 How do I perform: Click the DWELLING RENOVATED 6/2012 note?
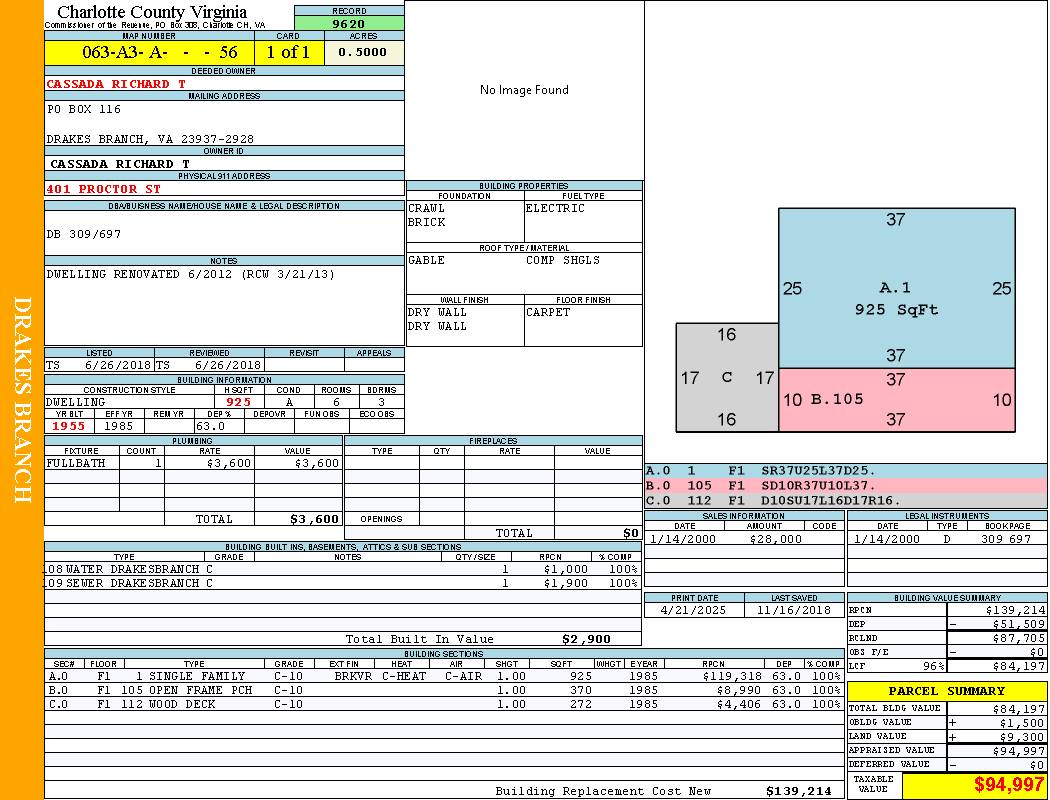pyautogui.click(x=190, y=274)
